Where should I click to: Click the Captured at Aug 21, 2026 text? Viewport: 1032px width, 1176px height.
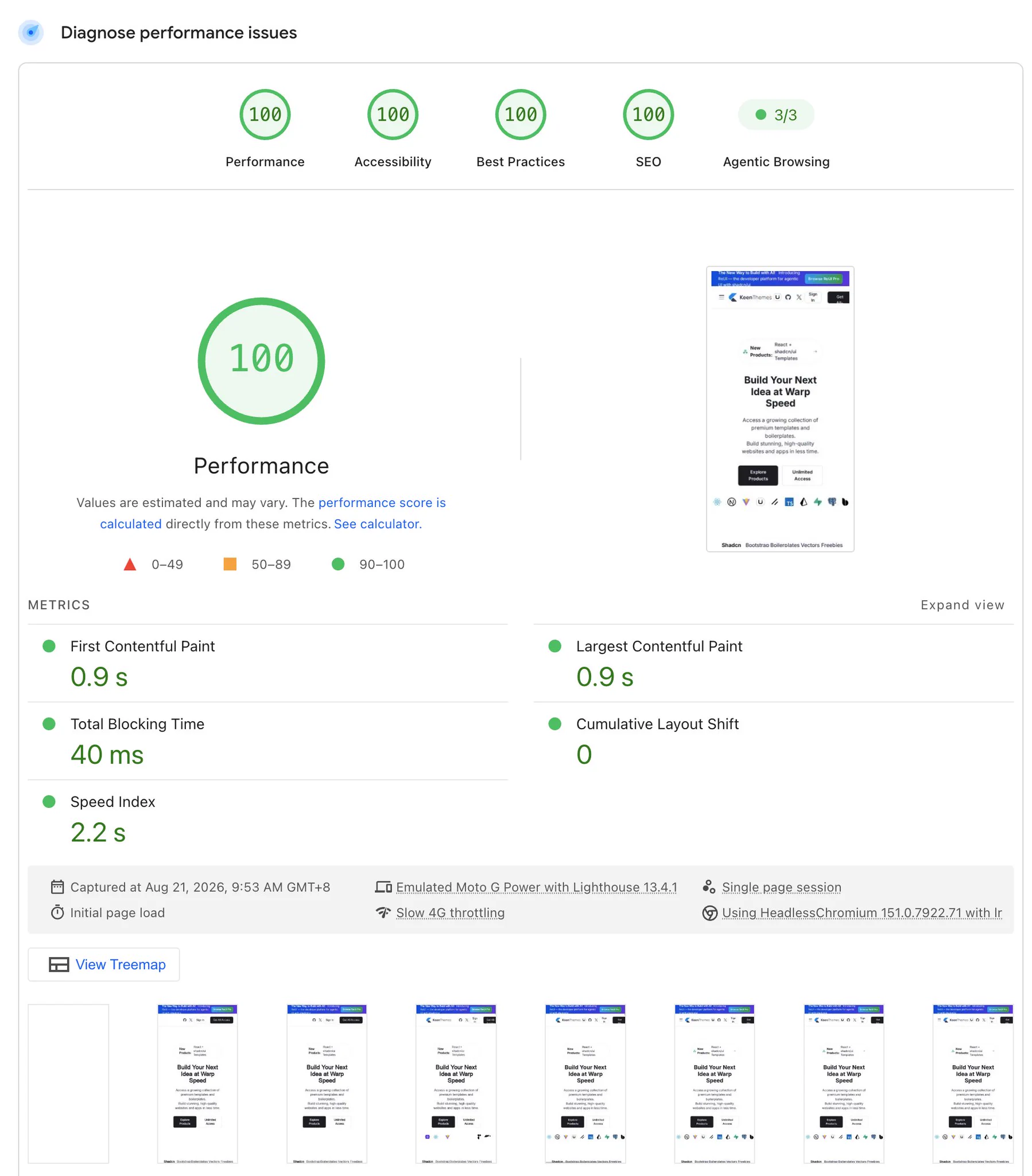[x=200, y=887]
